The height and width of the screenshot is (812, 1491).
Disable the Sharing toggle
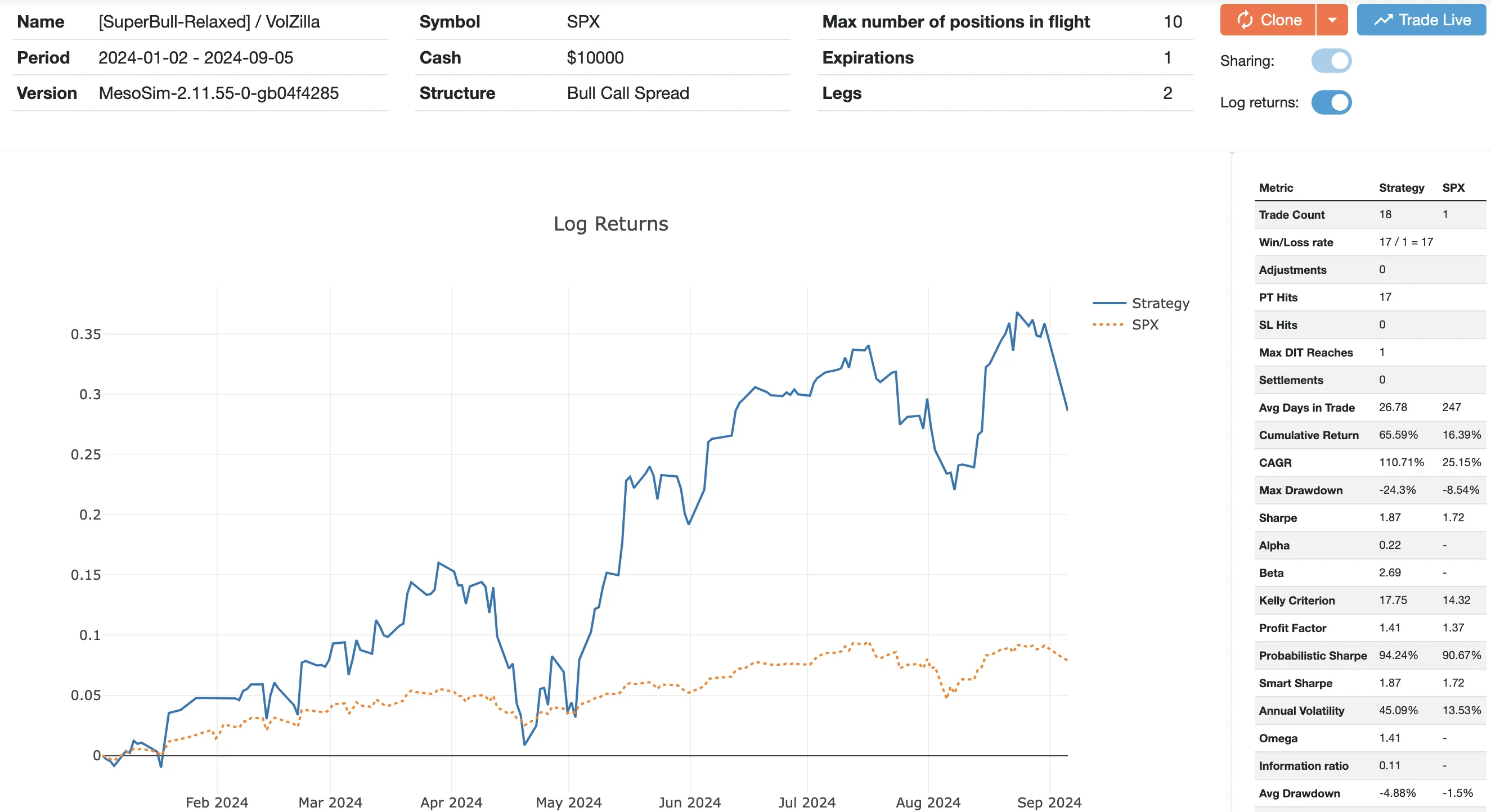[x=1332, y=60]
